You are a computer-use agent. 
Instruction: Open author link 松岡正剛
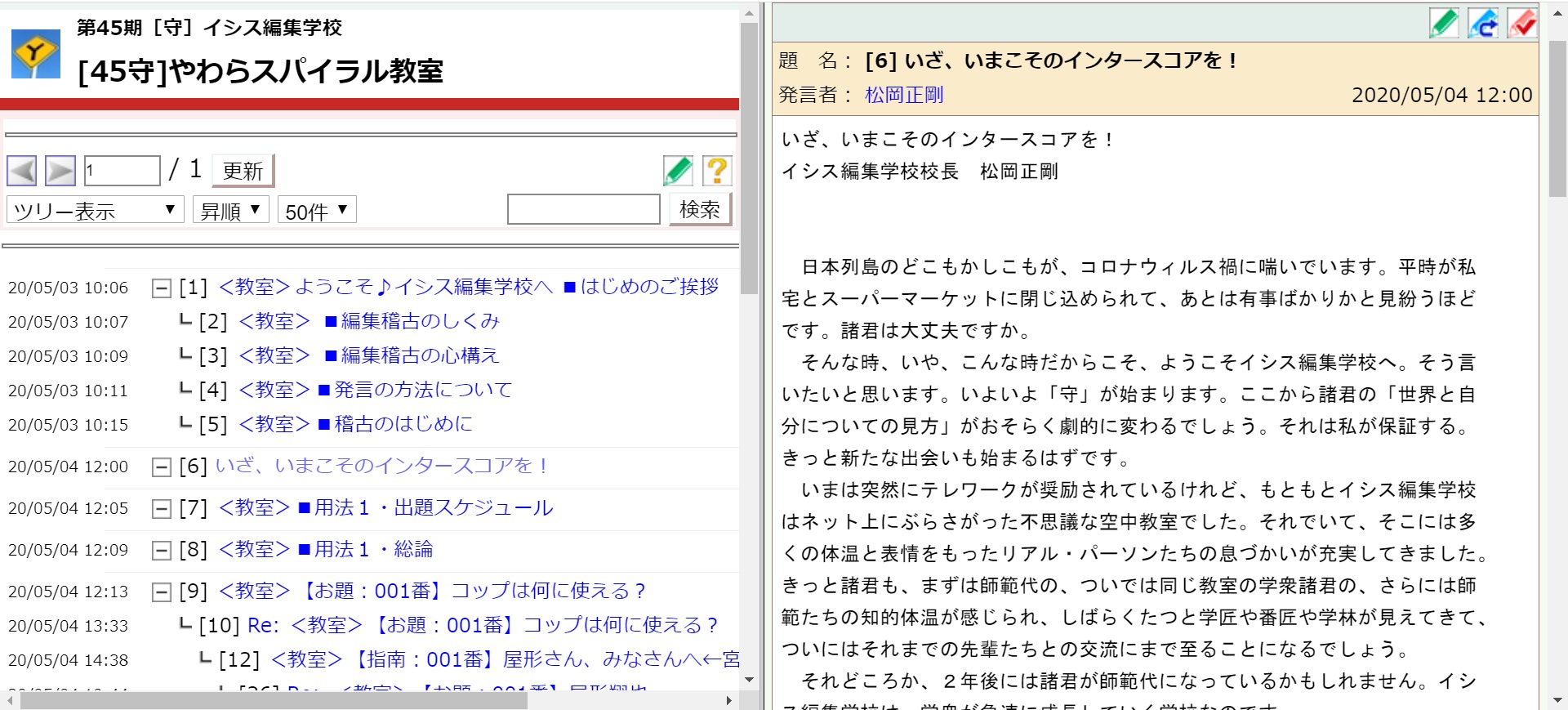pyautogui.click(x=904, y=95)
